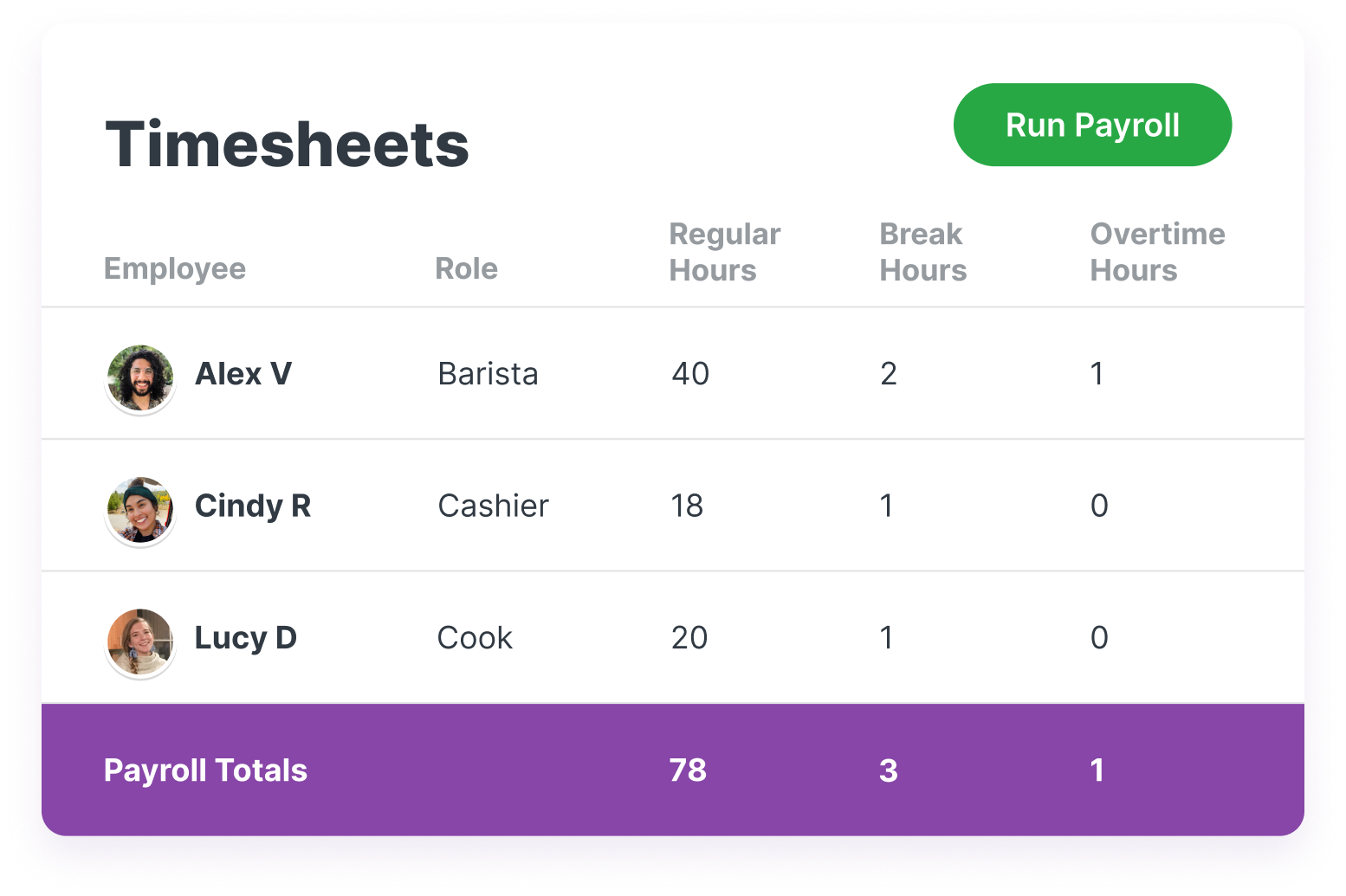Sort by the Role column header
The width and height of the screenshot is (1346, 896).
pos(466,268)
